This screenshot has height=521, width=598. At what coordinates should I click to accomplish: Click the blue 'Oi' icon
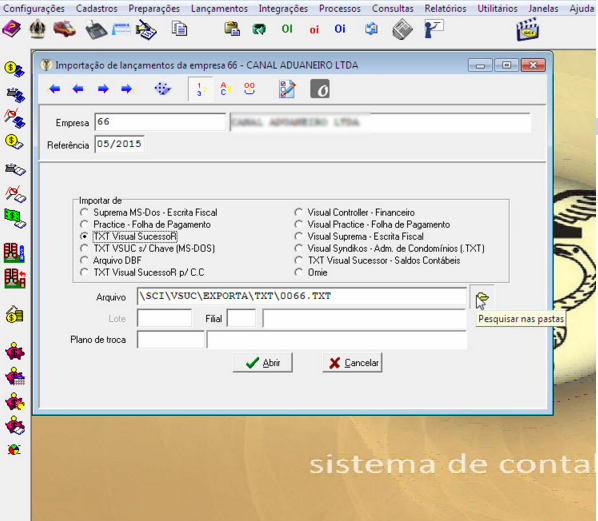pos(340,29)
